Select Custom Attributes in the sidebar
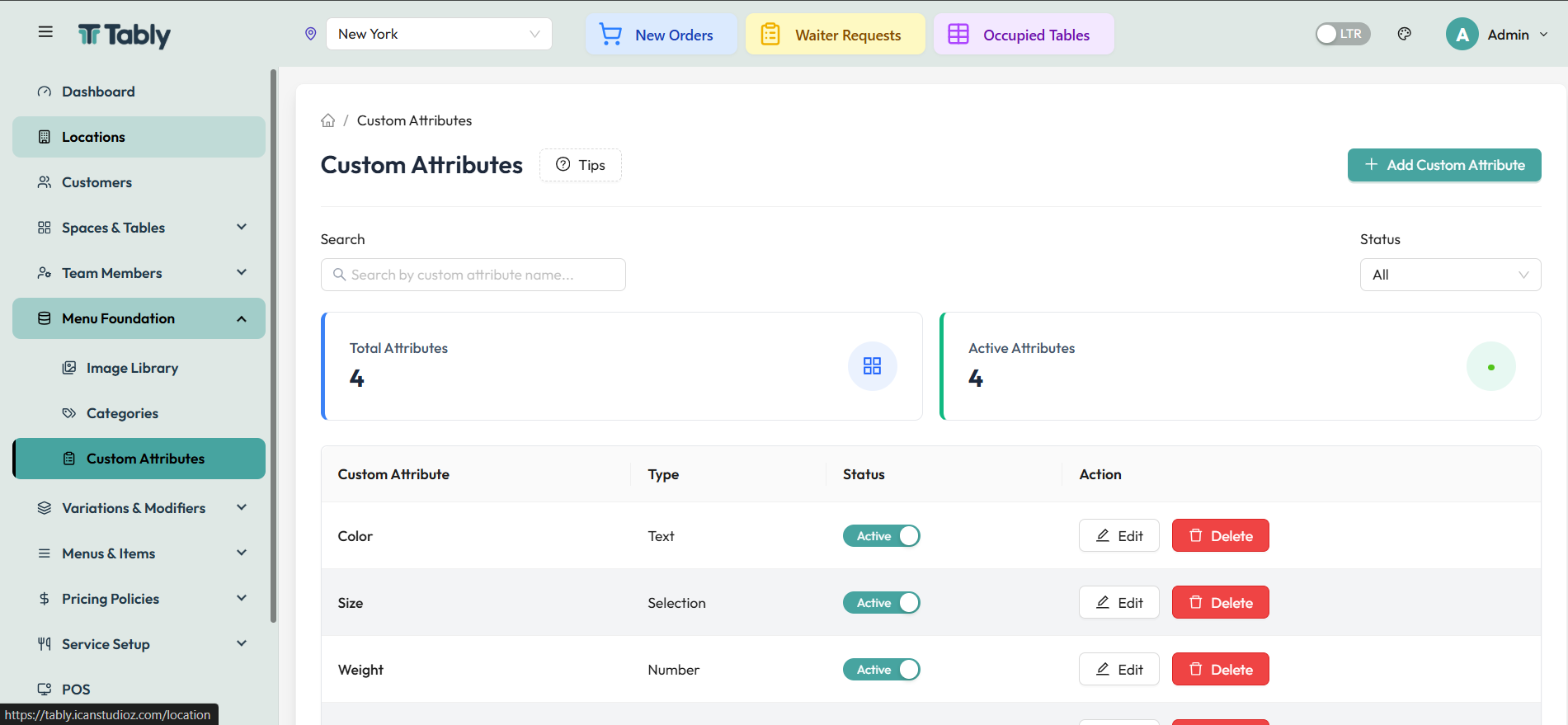The width and height of the screenshot is (1568, 725). click(x=139, y=459)
